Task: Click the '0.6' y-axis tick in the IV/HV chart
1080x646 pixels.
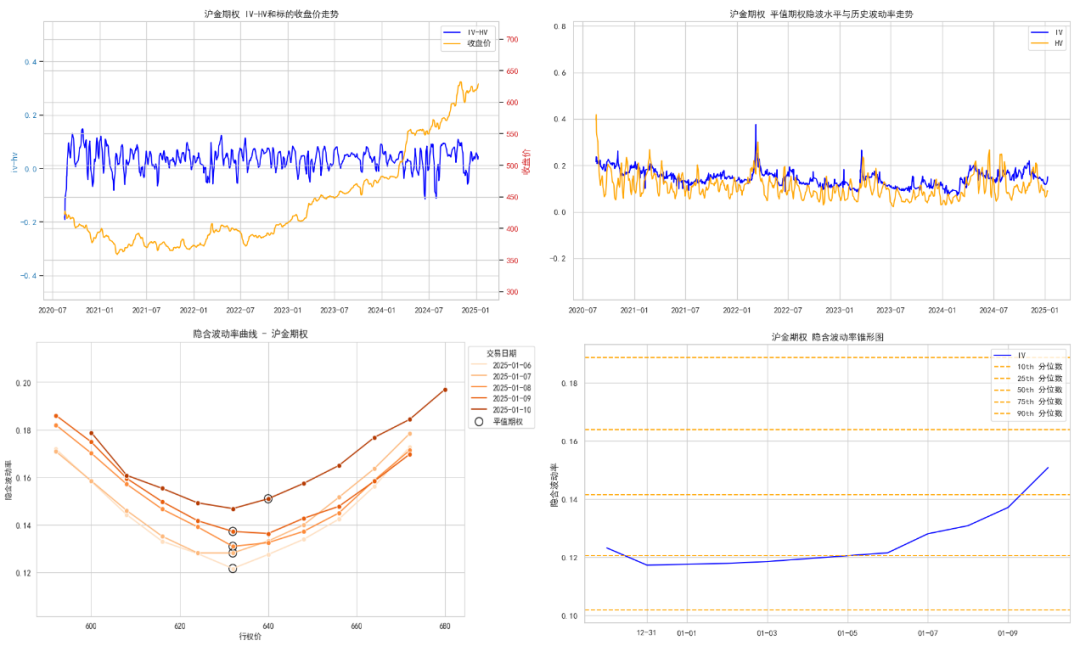Action: pyautogui.click(x=560, y=73)
